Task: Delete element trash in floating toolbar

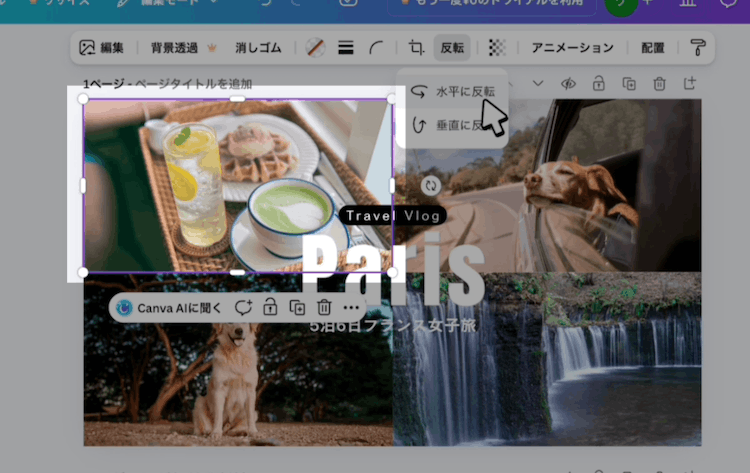Action: [x=324, y=308]
